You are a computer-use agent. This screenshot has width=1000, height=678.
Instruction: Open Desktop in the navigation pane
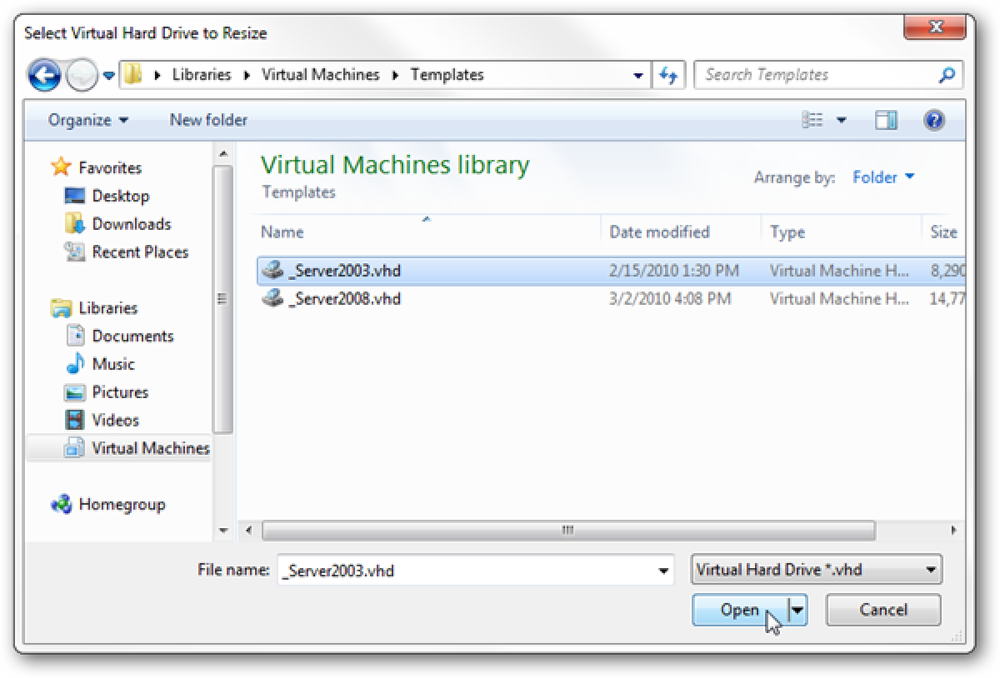(x=121, y=196)
